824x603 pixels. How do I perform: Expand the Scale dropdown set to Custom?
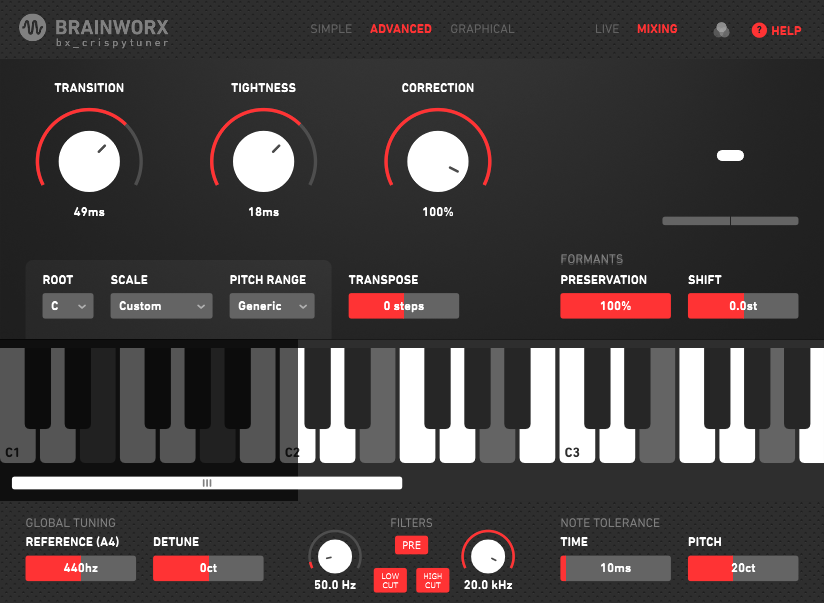tap(161, 306)
